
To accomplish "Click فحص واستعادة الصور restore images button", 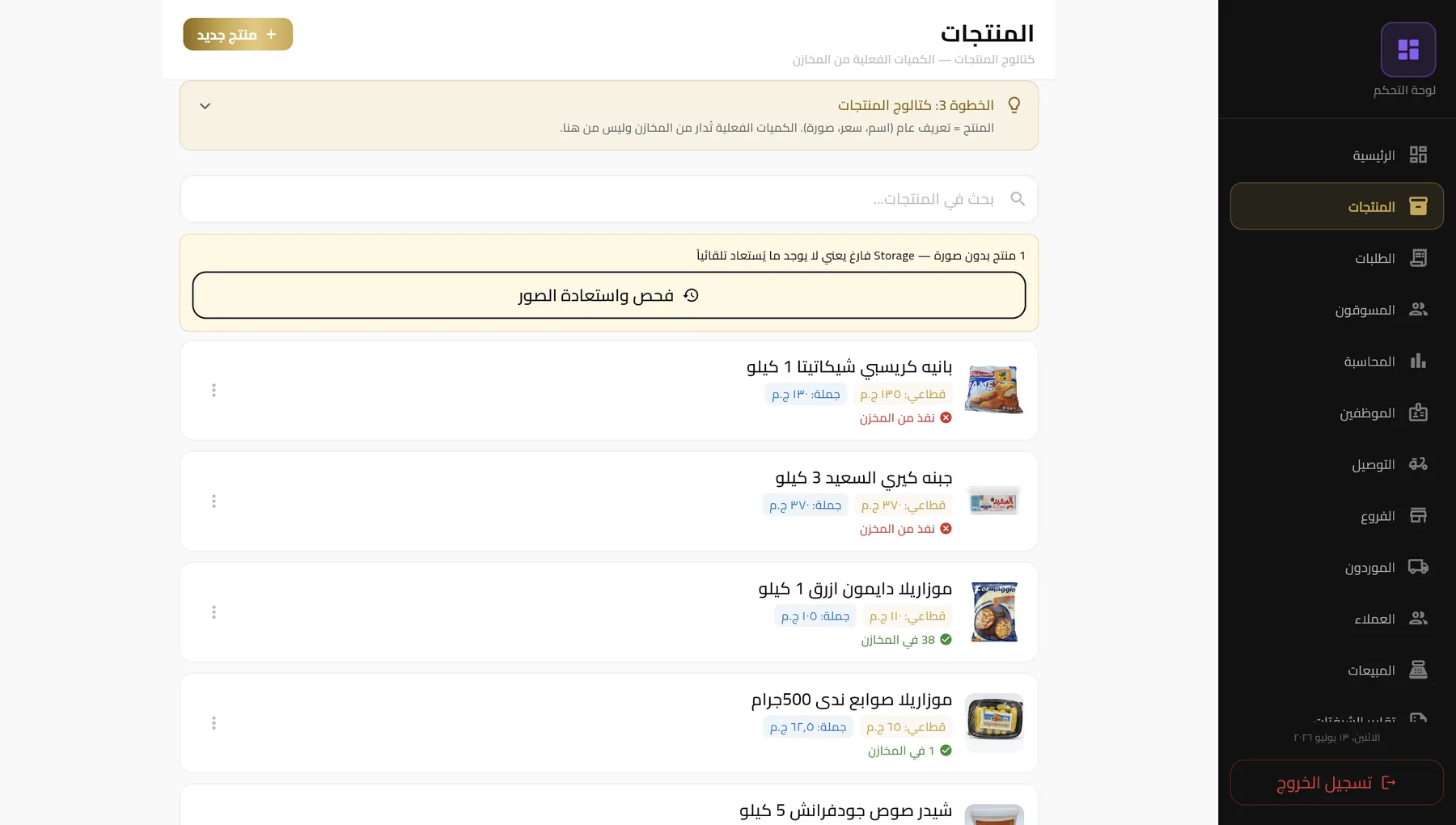I will (x=609, y=295).
